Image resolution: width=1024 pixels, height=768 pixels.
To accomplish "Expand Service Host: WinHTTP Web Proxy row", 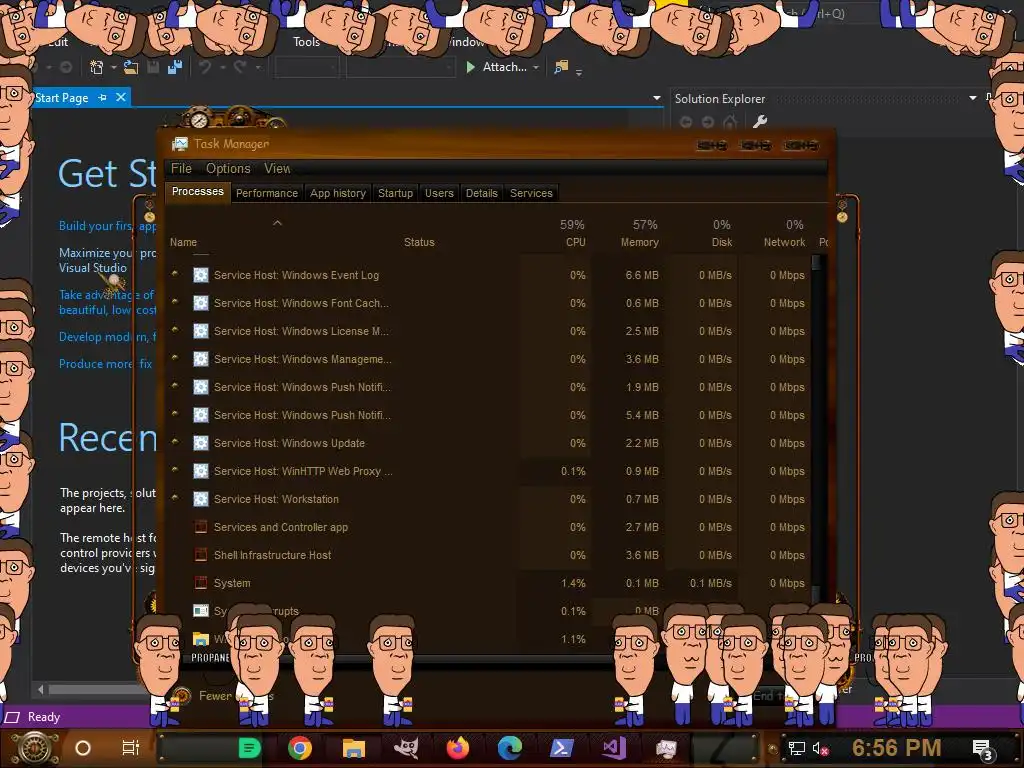I will click(175, 470).
